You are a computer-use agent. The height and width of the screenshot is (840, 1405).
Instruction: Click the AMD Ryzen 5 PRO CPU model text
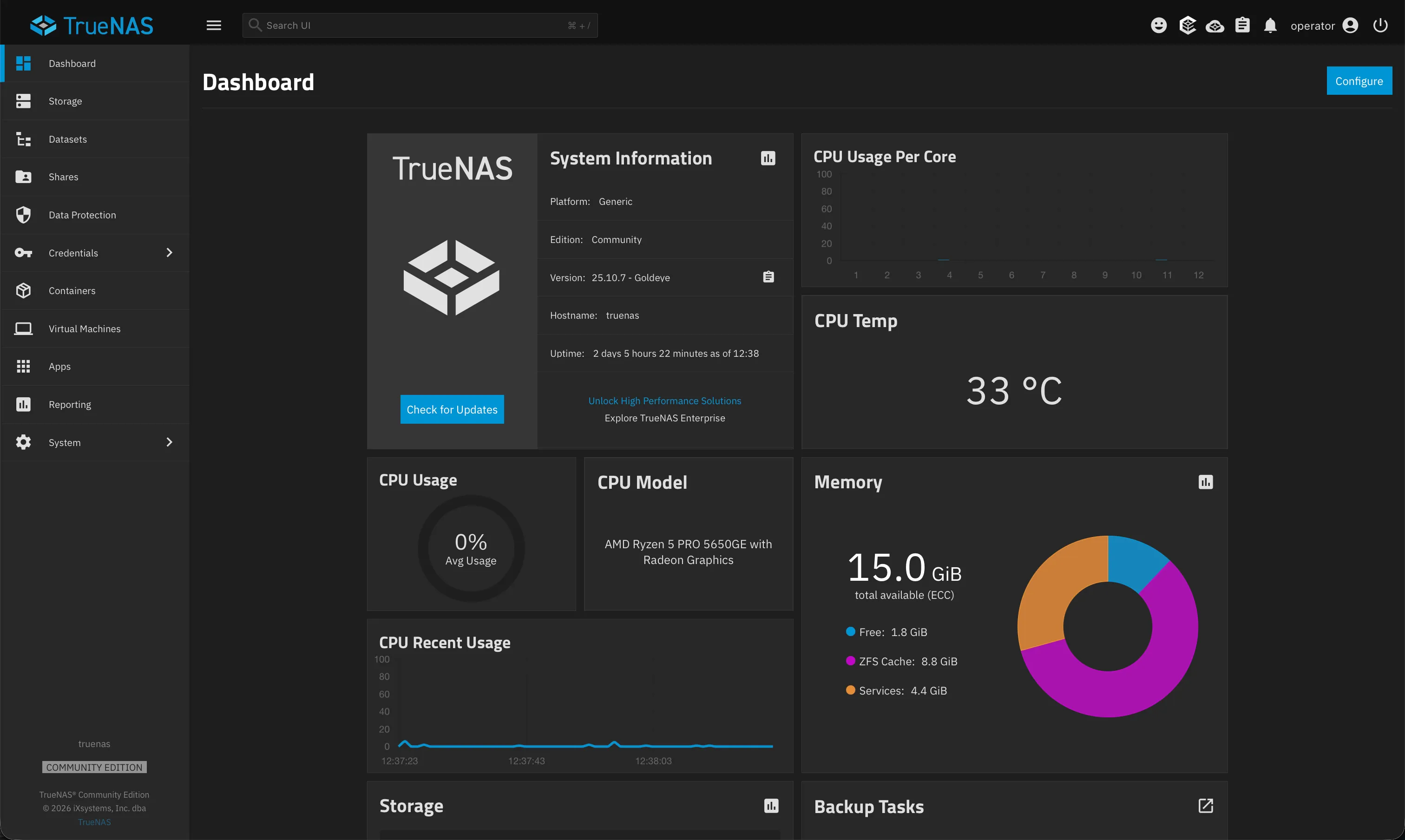(x=689, y=552)
